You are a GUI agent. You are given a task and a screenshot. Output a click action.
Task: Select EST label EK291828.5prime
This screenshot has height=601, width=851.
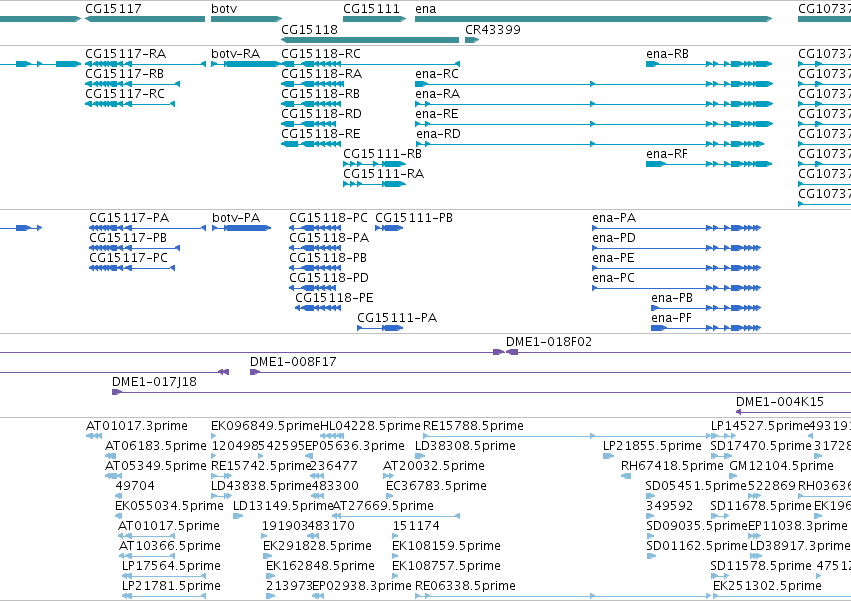317,547
